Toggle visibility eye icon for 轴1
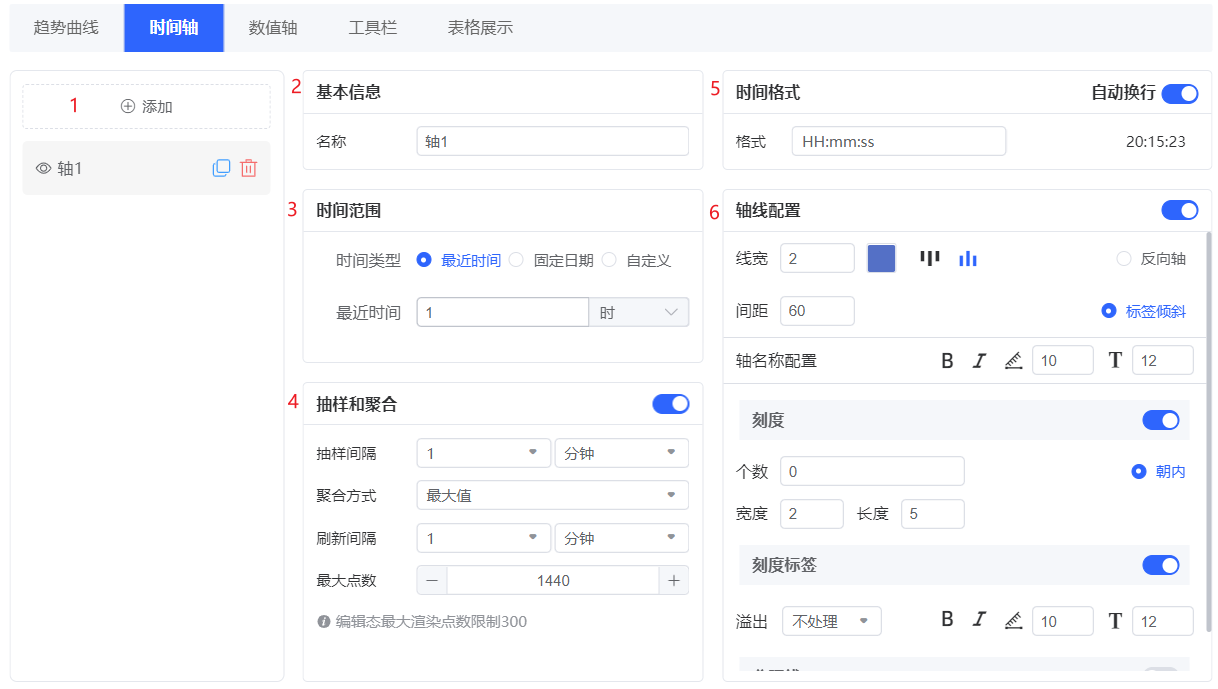The height and width of the screenshot is (689, 1218). pos(43,169)
